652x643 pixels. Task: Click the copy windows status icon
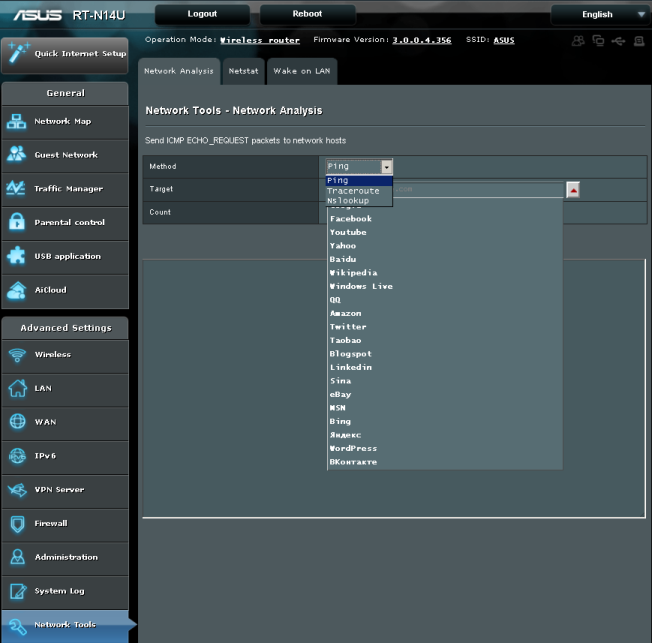[598, 41]
